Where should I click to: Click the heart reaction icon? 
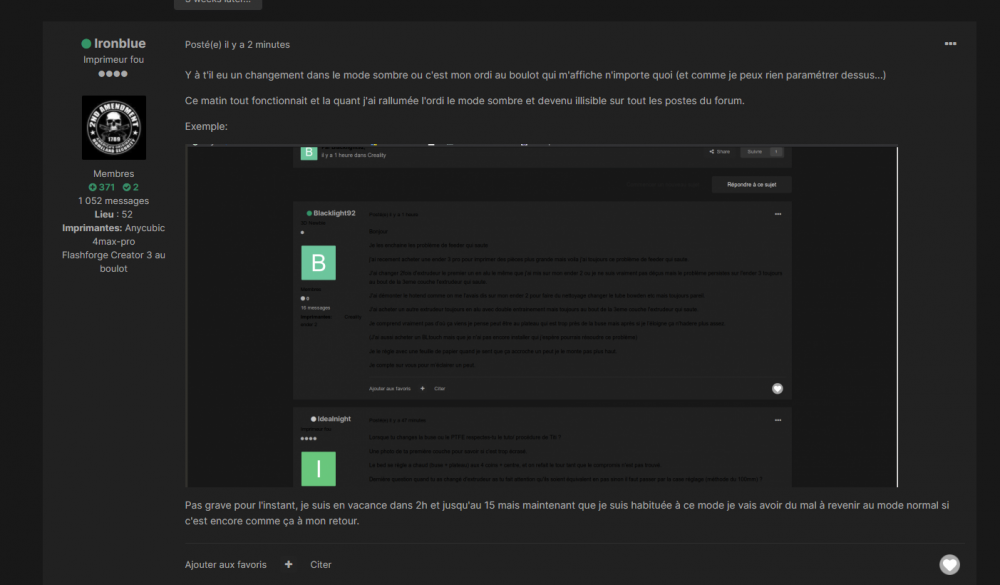pyautogui.click(x=949, y=565)
